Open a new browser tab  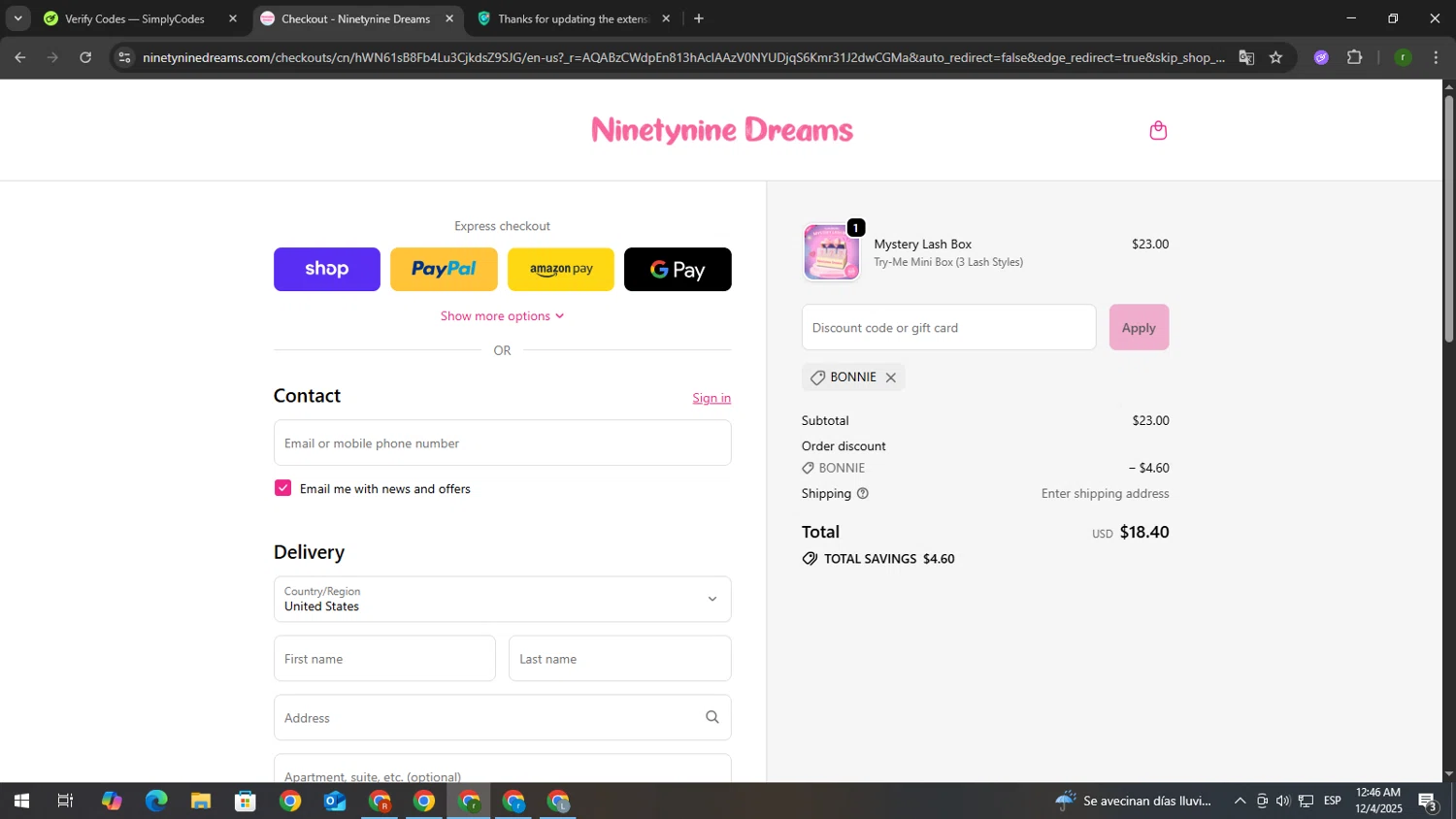point(699,18)
